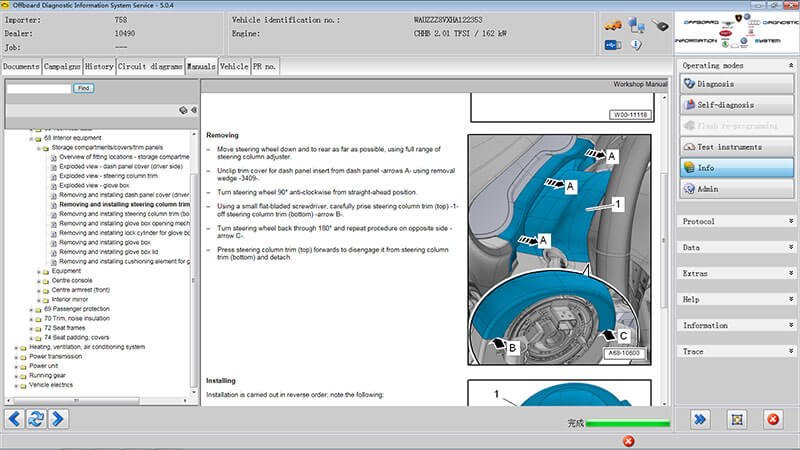
Task: Select the Interior mirror folder
Action: (70, 299)
